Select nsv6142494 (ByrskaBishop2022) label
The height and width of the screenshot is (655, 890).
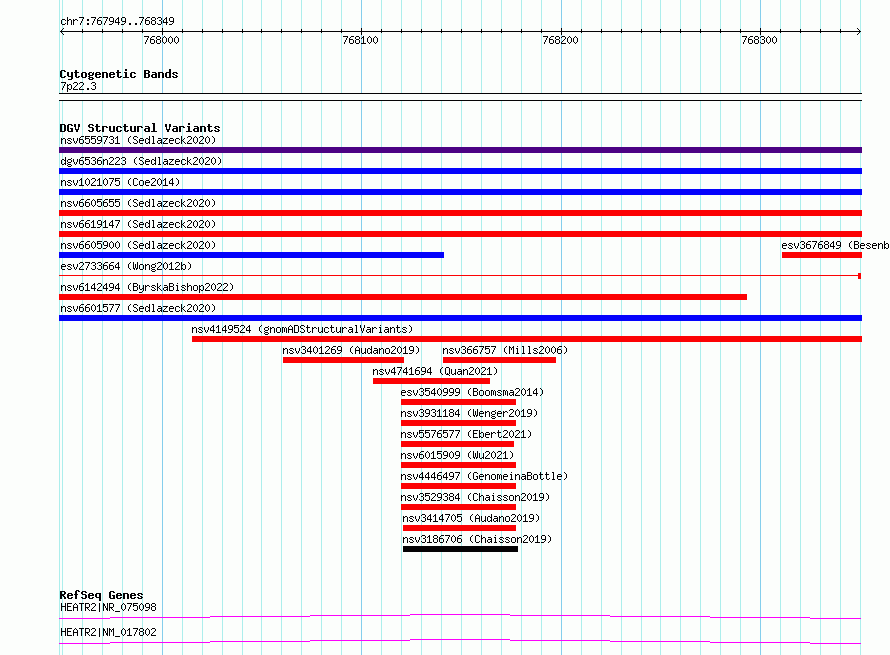pyautogui.click(x=147, y=287)
